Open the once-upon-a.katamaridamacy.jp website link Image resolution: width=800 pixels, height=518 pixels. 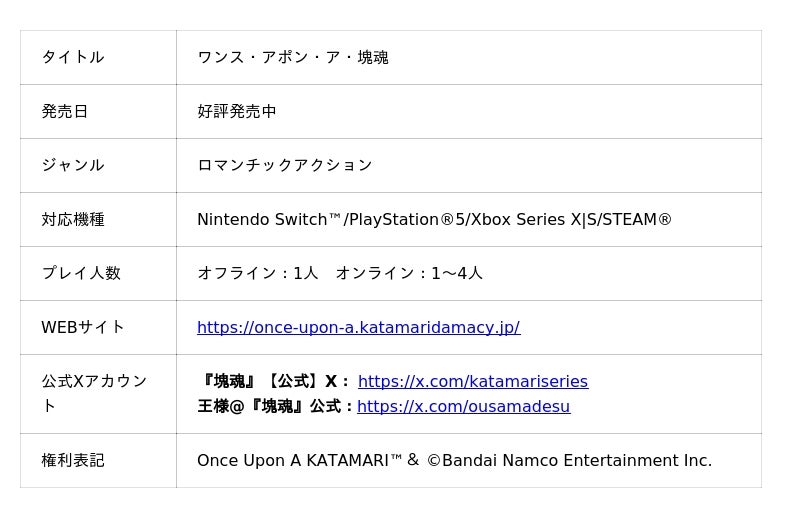pyautogui.click(x=358, y=328)
